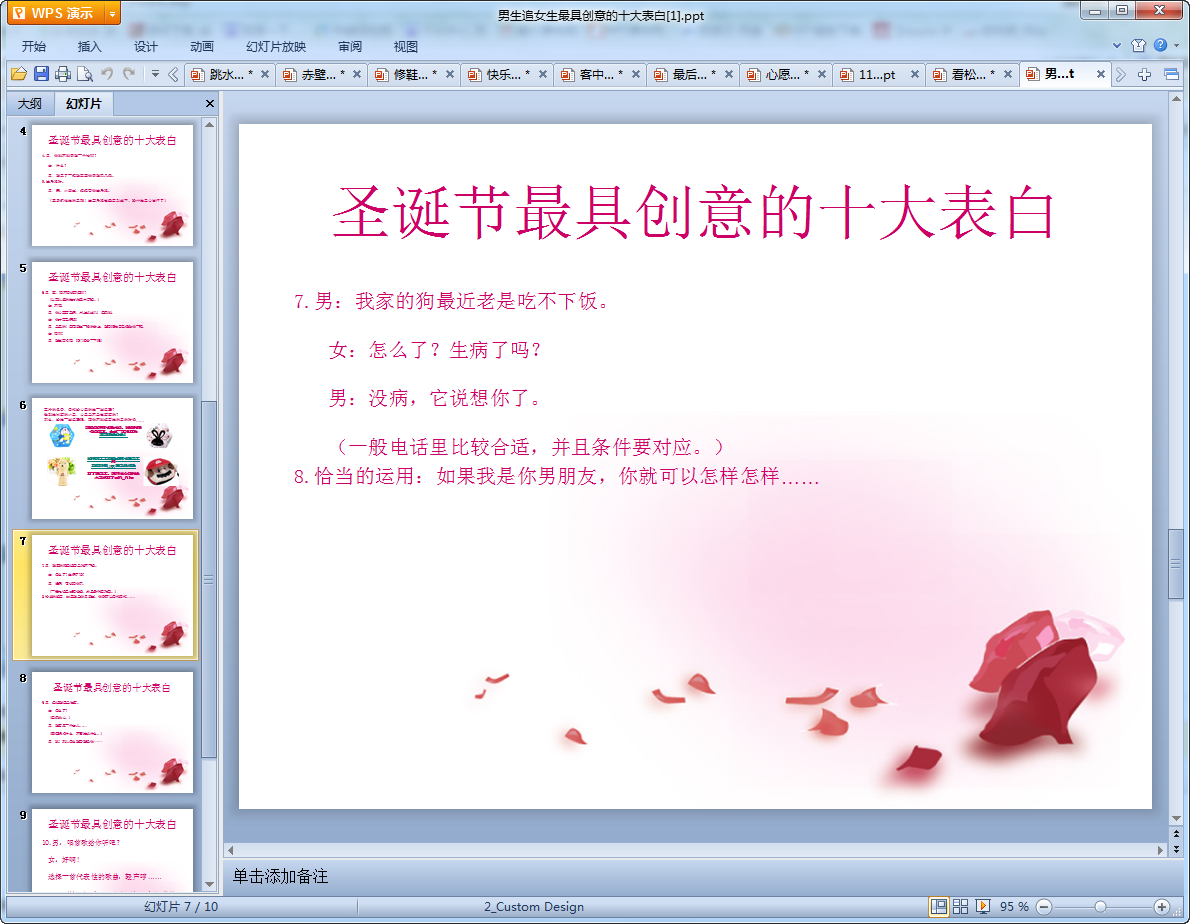The width and height of the screenshot is (1190, 924).
Task: Select slide 8 thumbnail
Action: (x=112, y=732)
